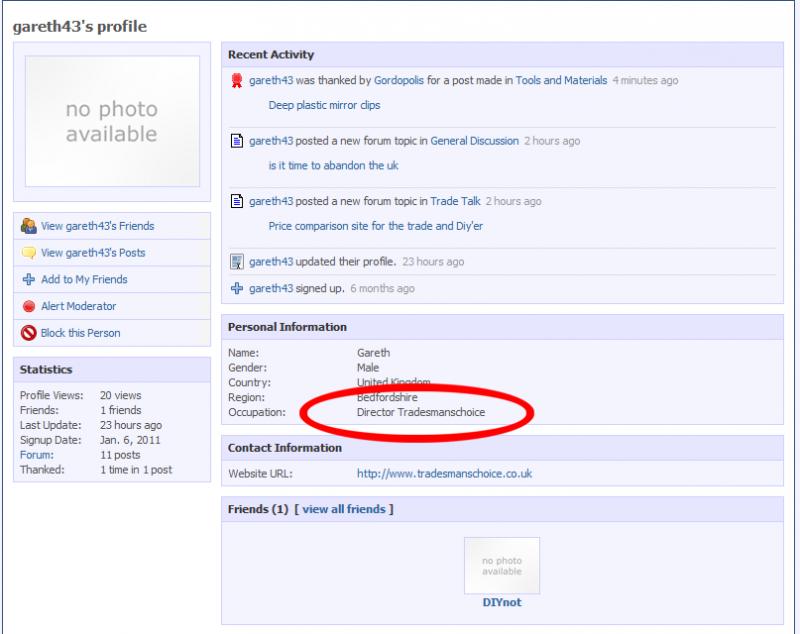Click the signed up plus icon

[237, 288]
